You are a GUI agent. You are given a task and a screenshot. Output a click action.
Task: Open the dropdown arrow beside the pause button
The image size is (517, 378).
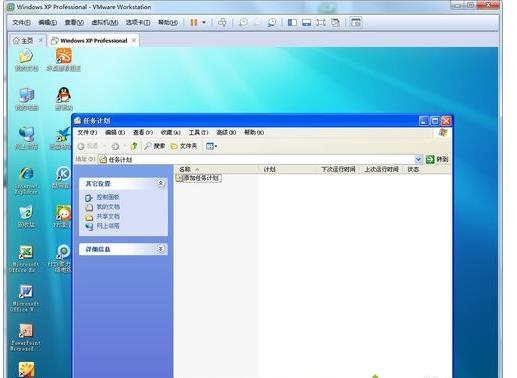point(204,23)
